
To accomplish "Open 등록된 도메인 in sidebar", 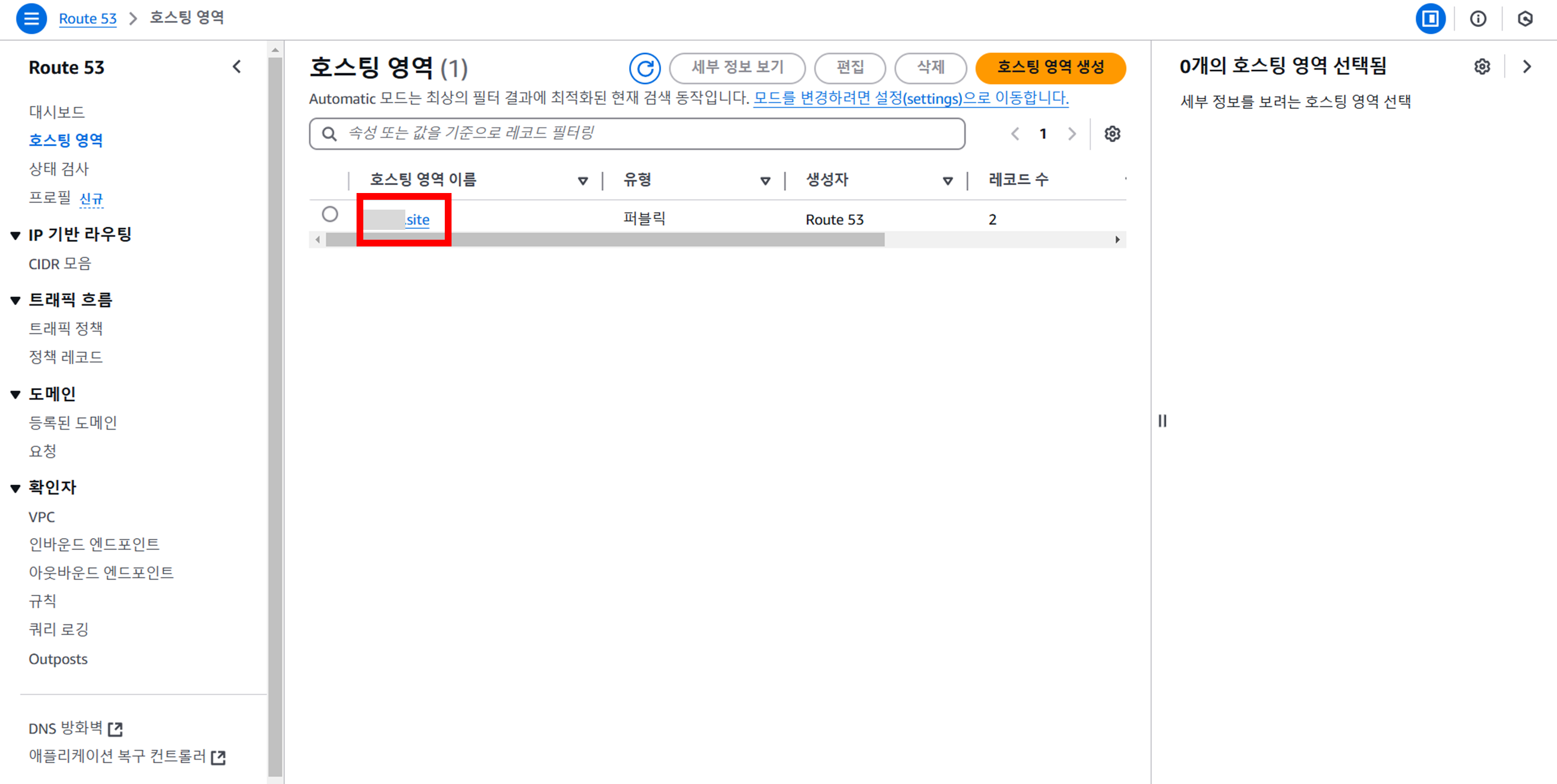I will point(73,422).
